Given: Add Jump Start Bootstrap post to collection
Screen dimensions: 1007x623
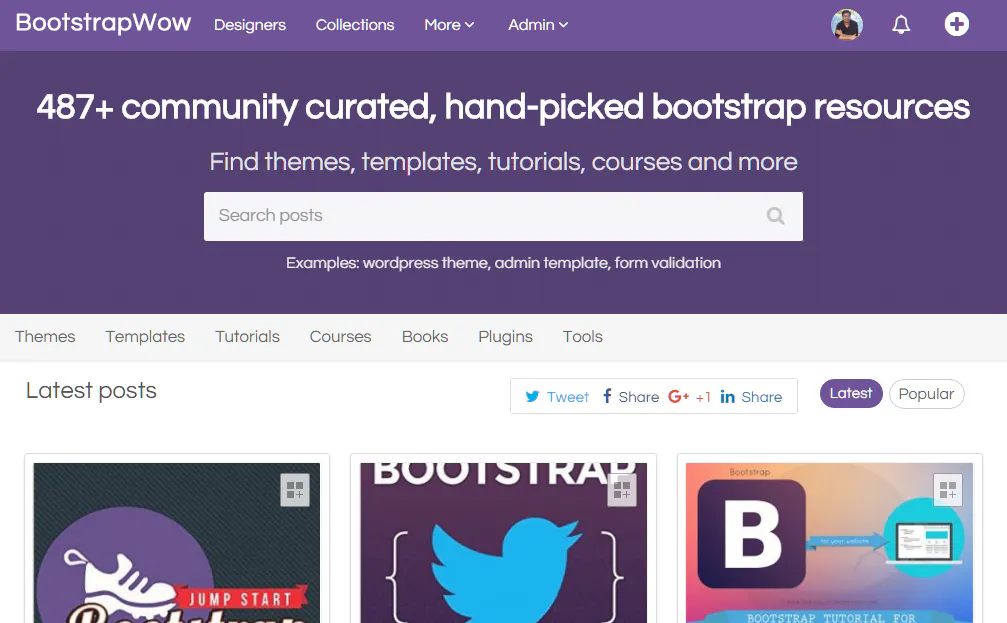Looking at the screenshot, I should coord(295,490).
